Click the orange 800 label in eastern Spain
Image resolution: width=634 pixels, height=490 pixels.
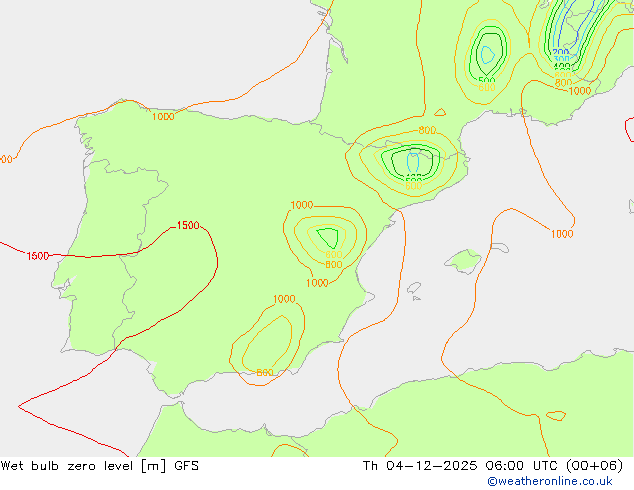pos(334,264)
